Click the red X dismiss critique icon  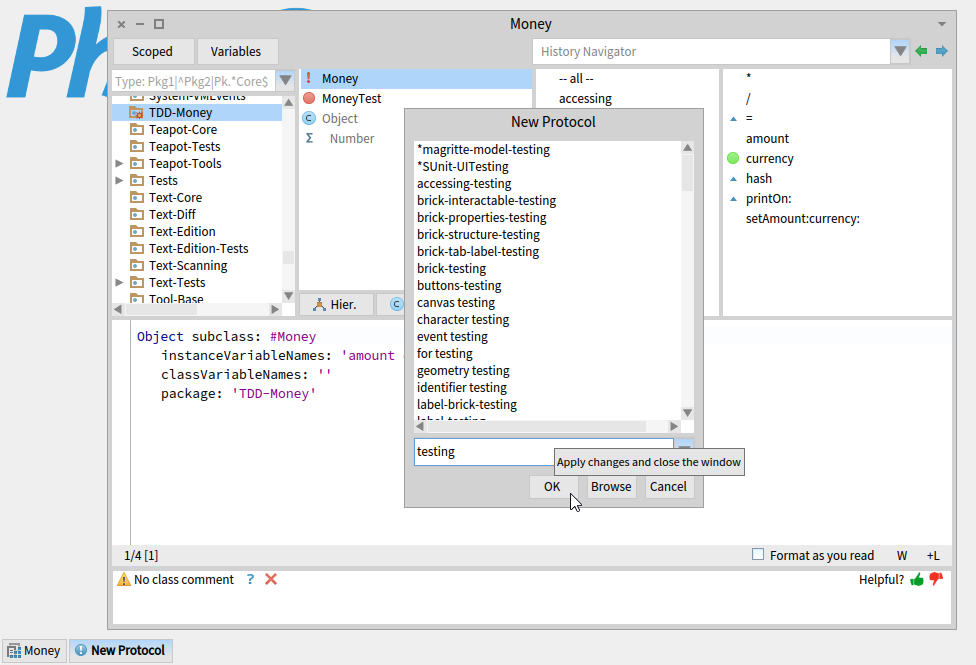point(271,579)
